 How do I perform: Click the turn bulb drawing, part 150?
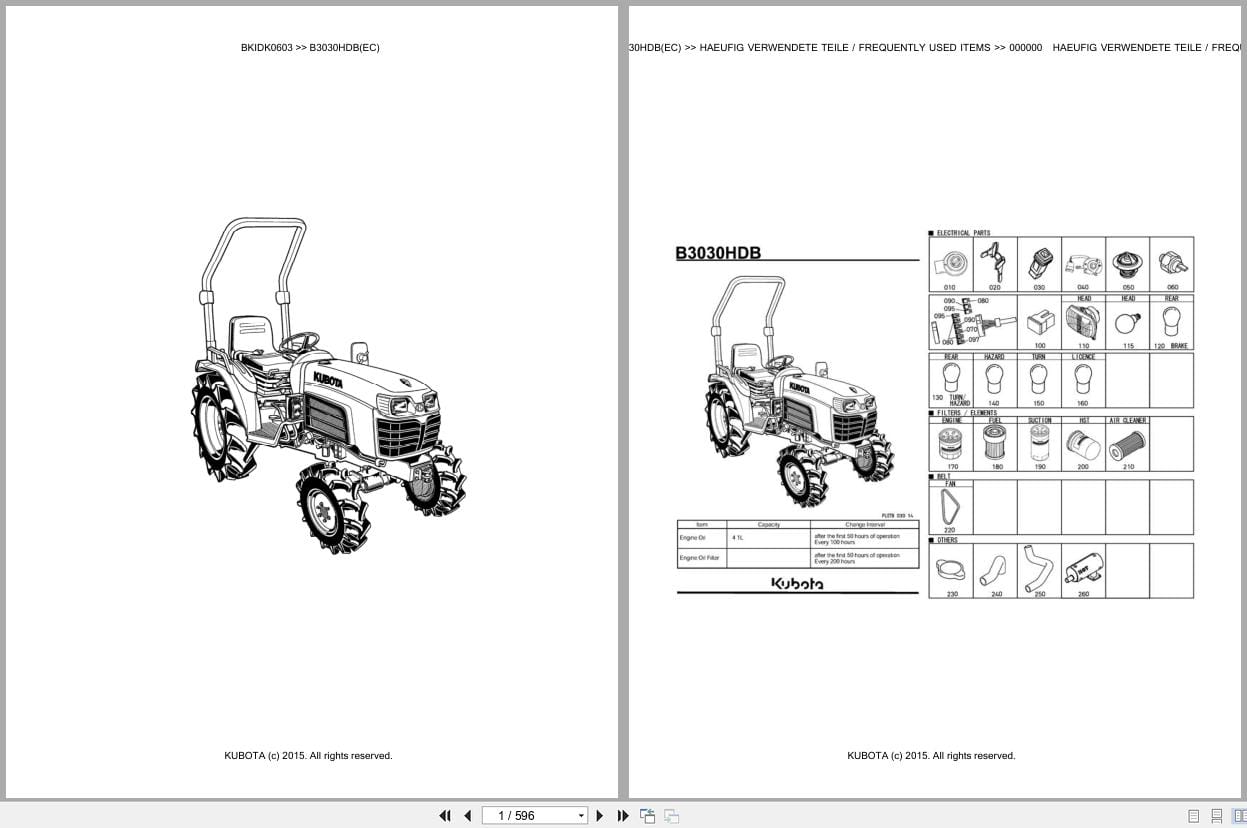[x=1039, y=380]
